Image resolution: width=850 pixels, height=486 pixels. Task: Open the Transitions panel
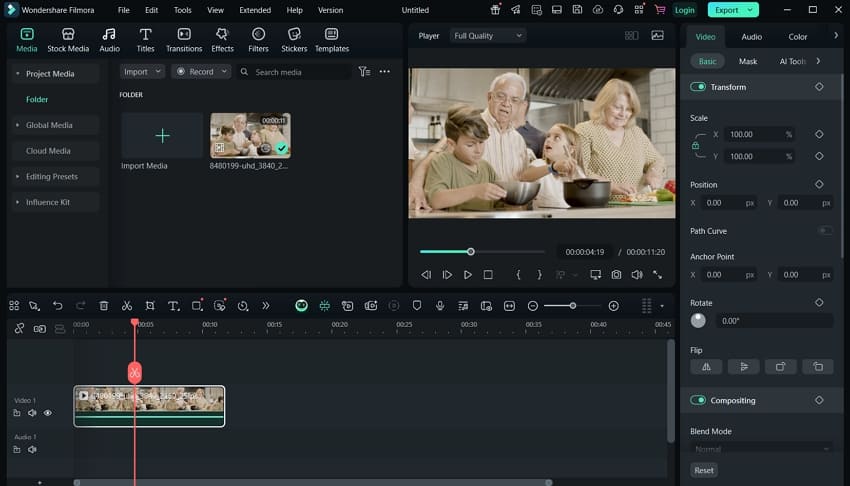(x=184, y=40)
